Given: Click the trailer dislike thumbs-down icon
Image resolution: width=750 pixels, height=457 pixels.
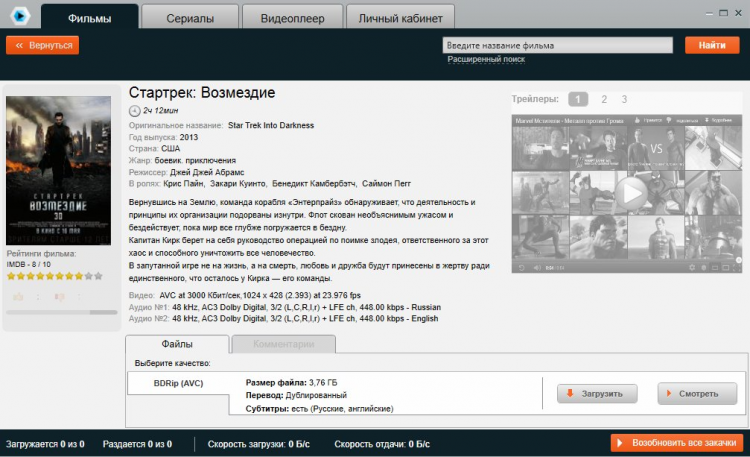Looking at the screenshot, I should click(669, 120).
